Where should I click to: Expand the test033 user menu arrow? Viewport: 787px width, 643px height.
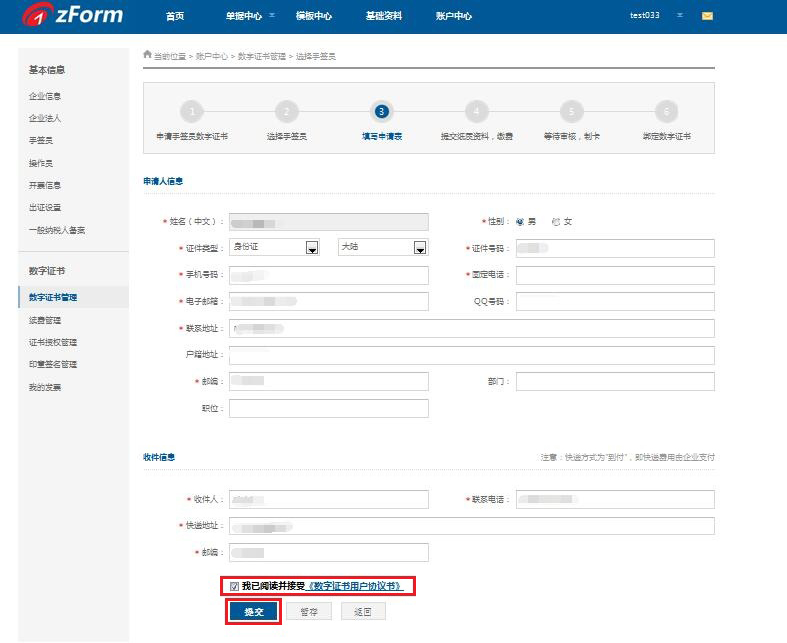[680, 16]
